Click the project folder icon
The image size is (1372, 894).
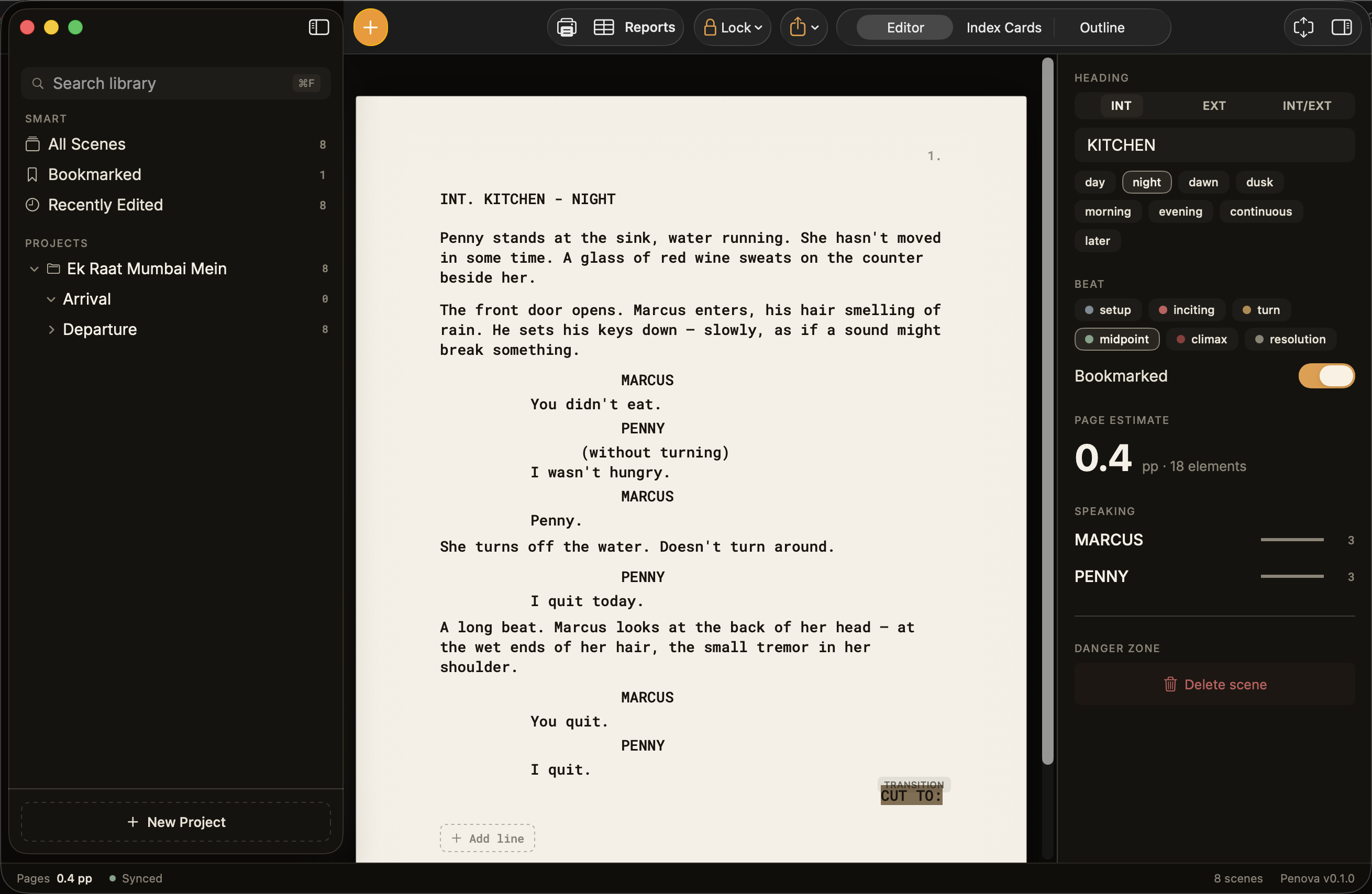(53, 269)
